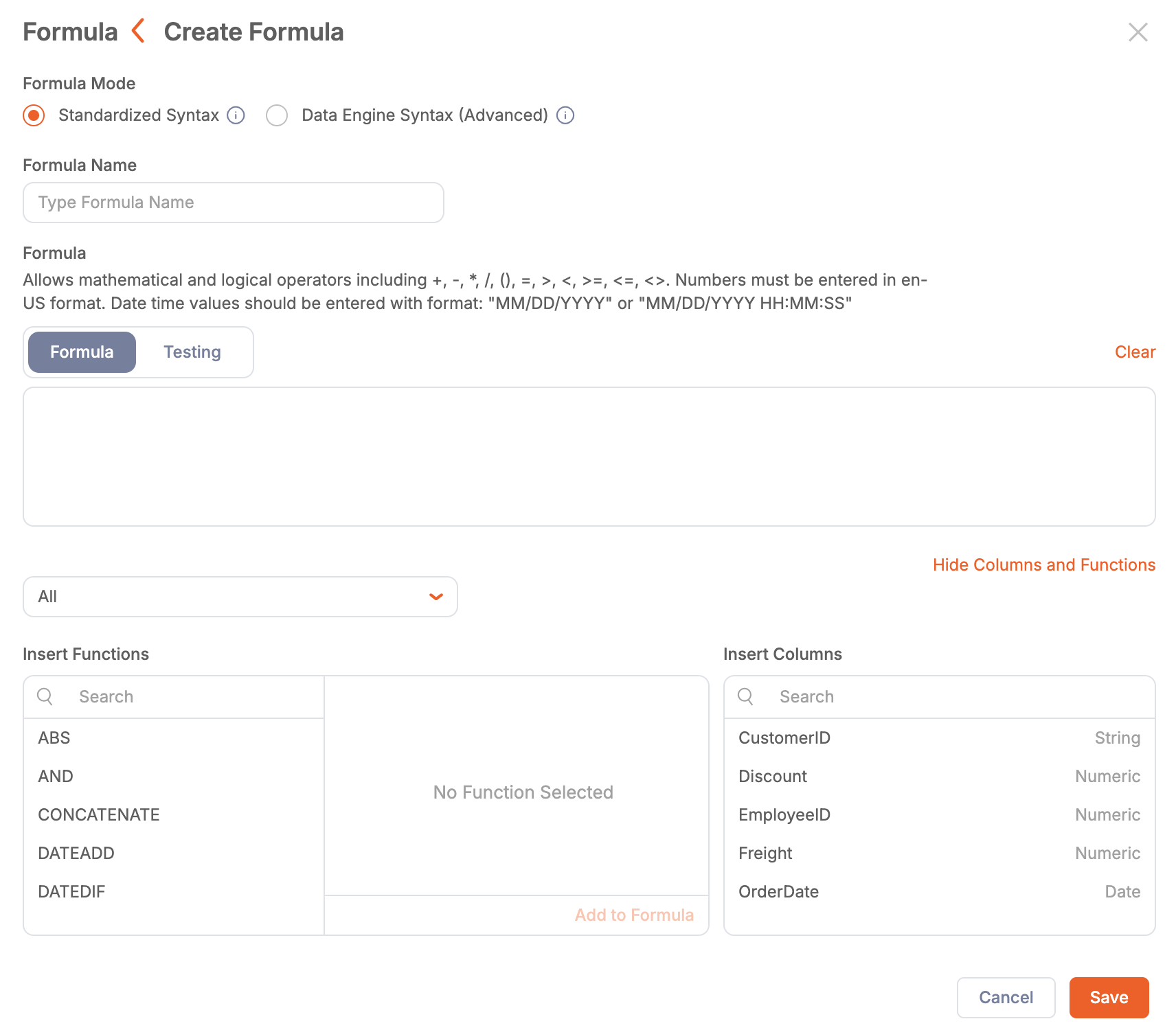1176x1030 pixels.
Task: Click the Formula Name text field
Action: pos(234,203)
